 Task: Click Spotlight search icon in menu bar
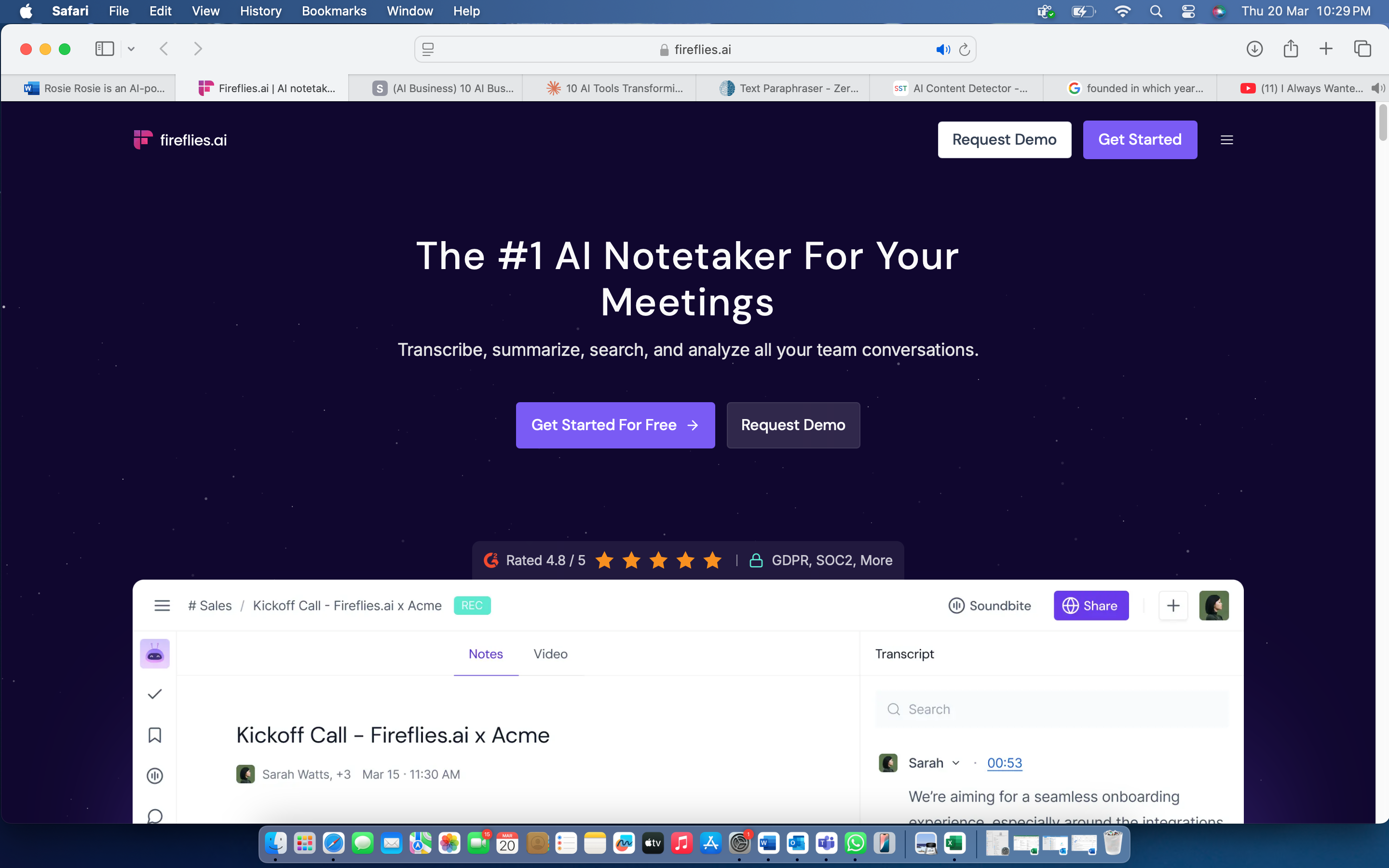[x=1156, y=11]
